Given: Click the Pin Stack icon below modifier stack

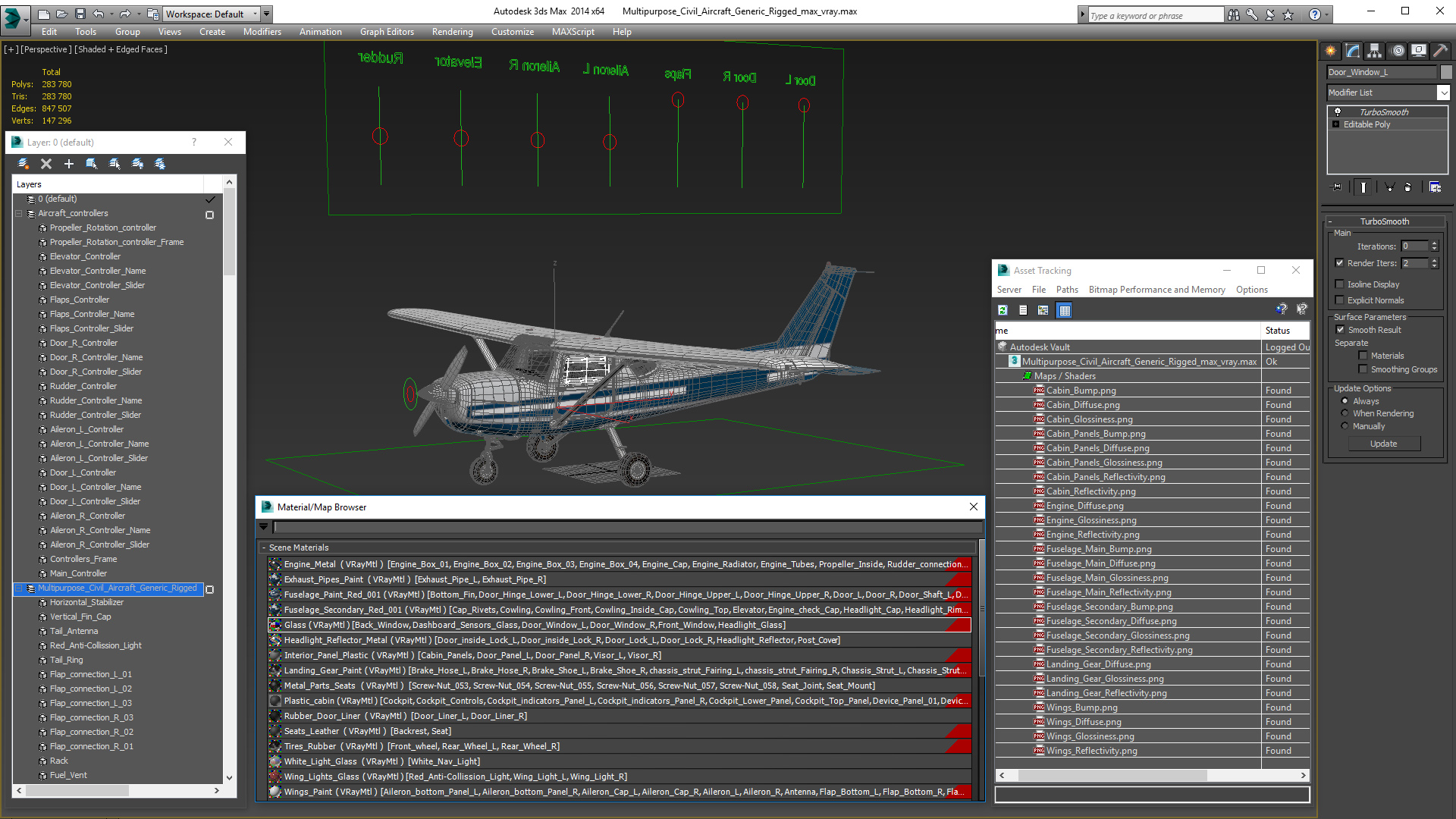Looking at the screenshot, I should [1337, 187].
